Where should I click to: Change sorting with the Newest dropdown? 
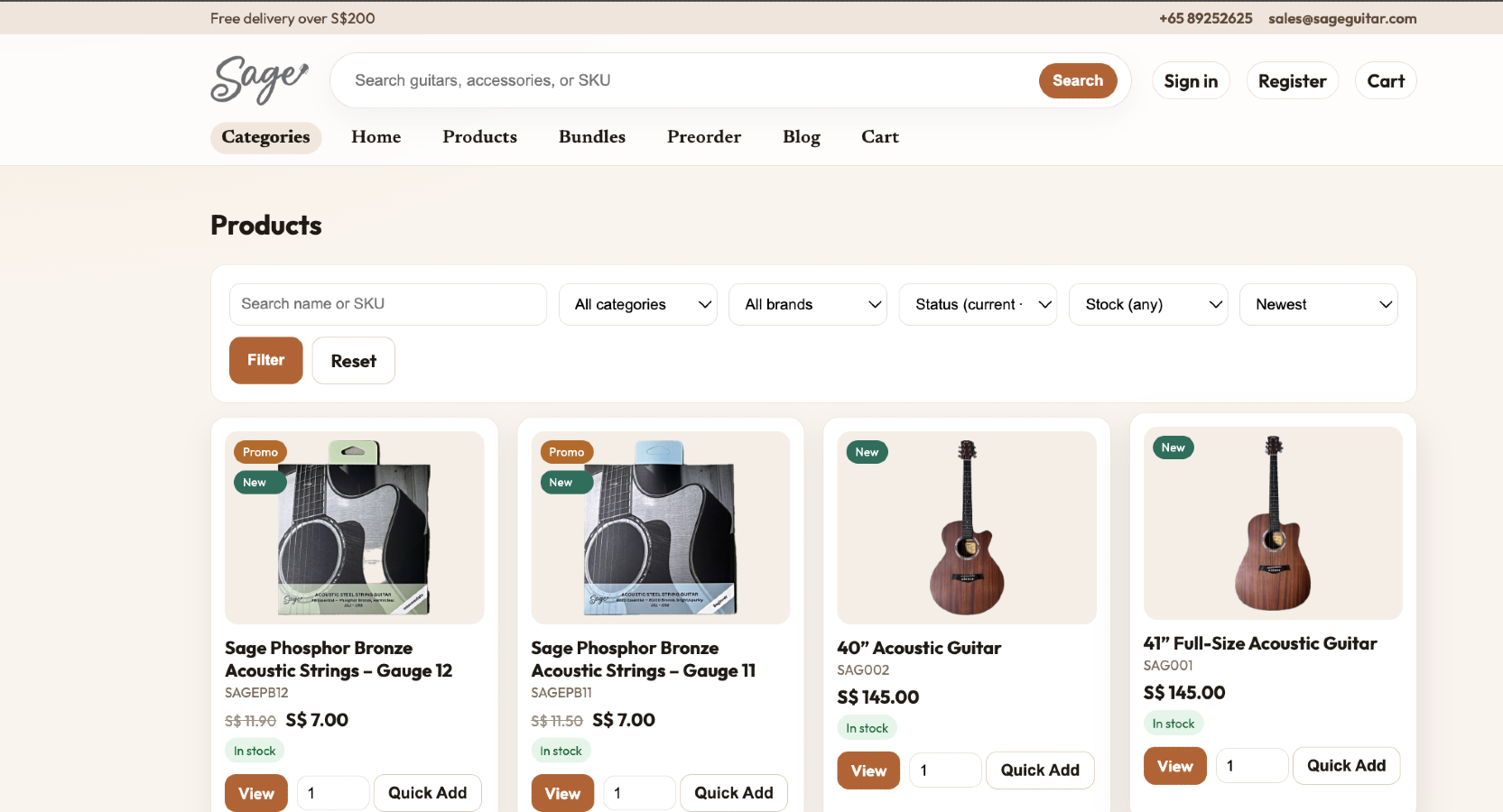click(x=1318, y=304)
